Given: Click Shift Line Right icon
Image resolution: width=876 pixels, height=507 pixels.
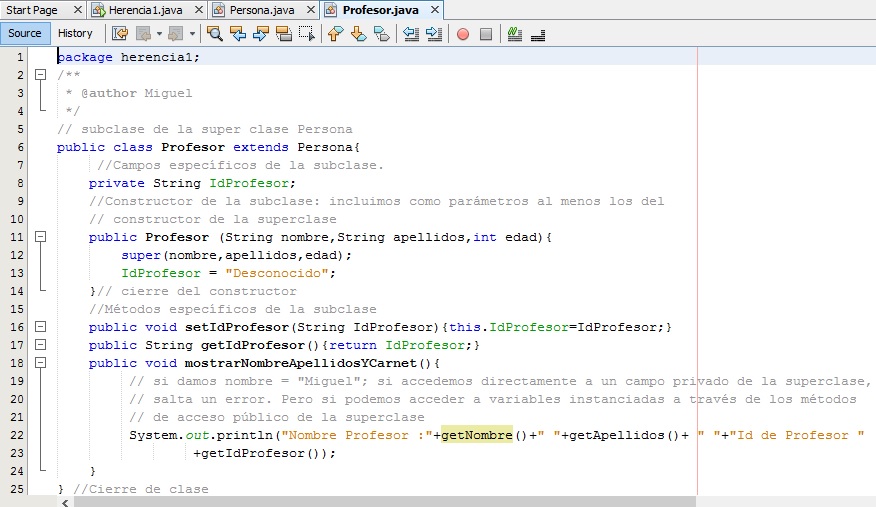Looking at the screenshot, I should (x=433, y=33).
